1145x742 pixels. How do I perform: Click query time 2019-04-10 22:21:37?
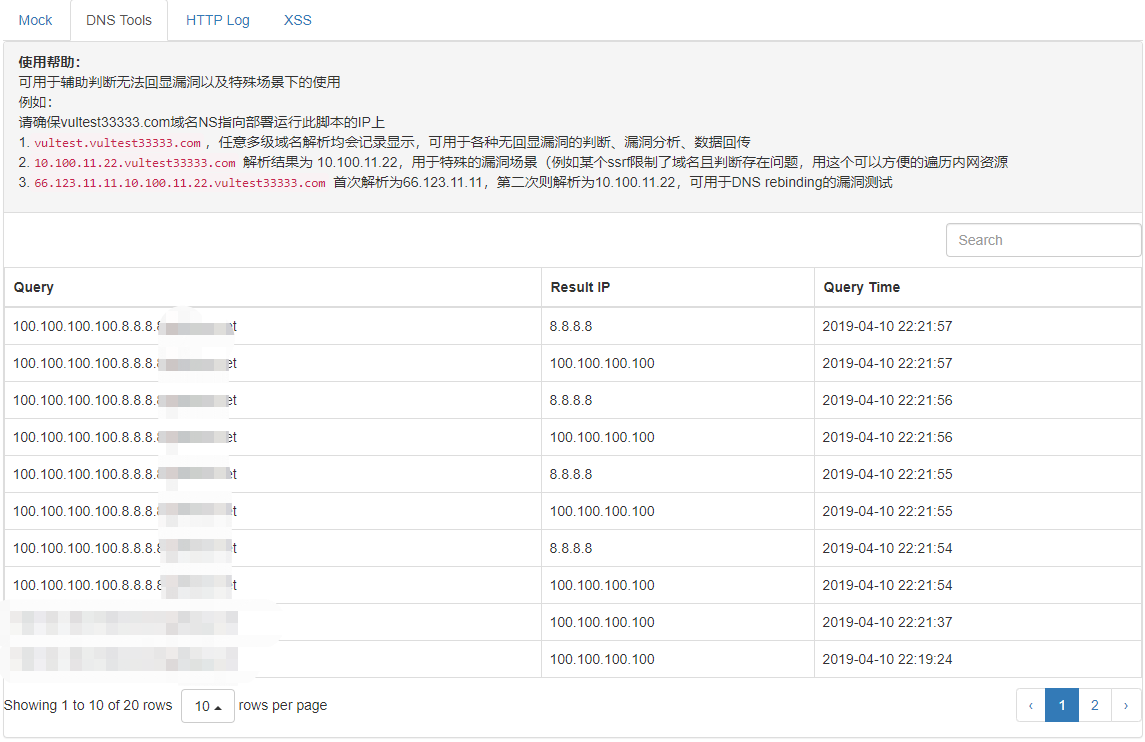point(887,622)
